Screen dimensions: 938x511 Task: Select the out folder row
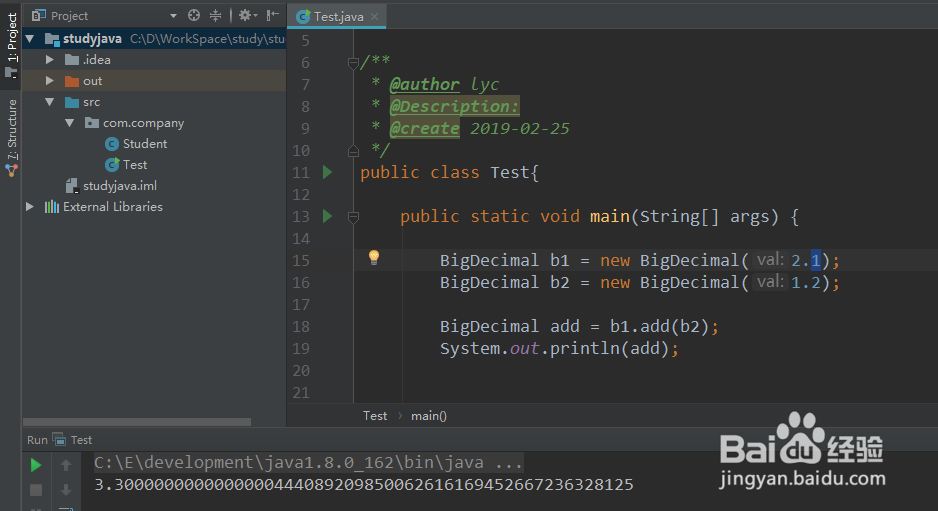click(x=154, y=81)
